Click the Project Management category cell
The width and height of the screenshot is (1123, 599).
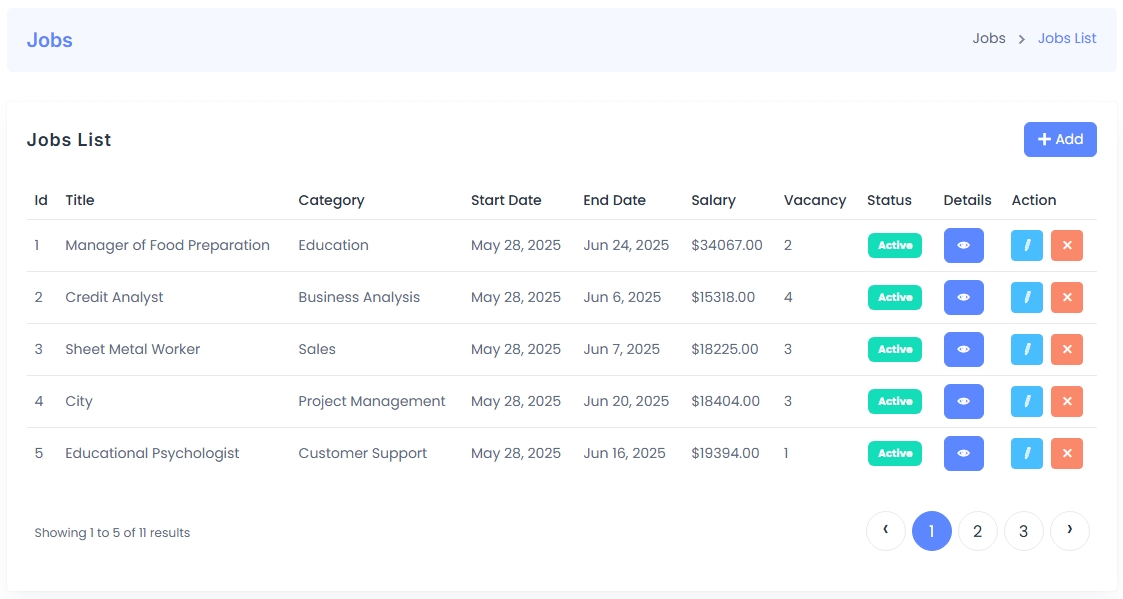pyautogui.click(x=372, y=401)
